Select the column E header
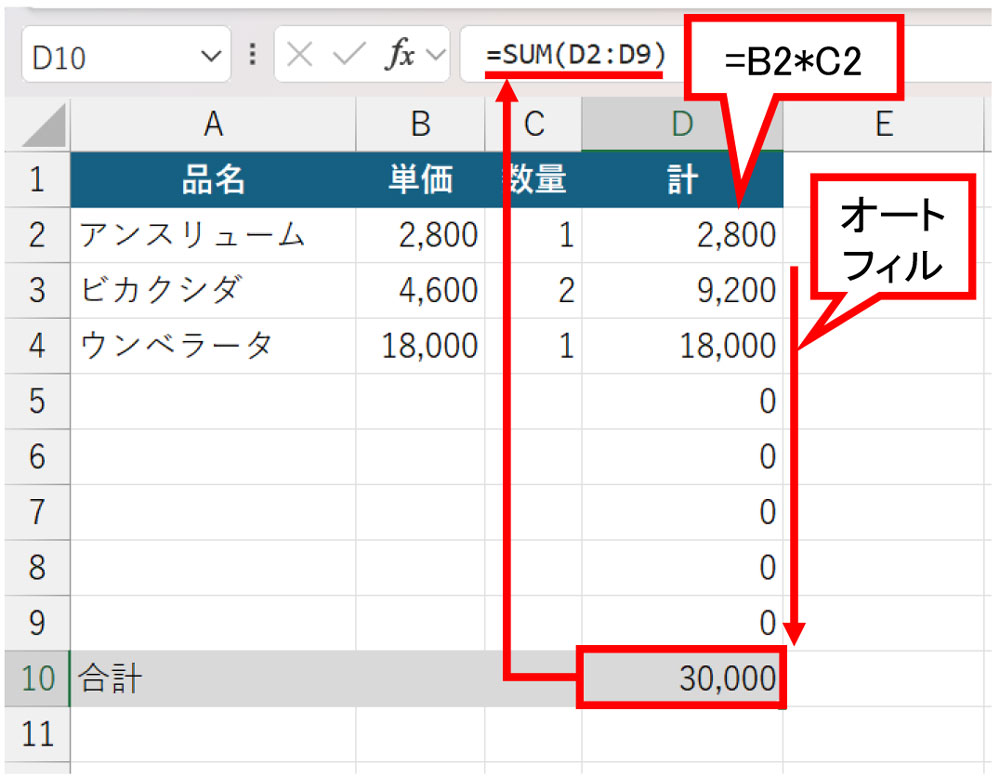The image size is (1000, 777). [884, 124]
